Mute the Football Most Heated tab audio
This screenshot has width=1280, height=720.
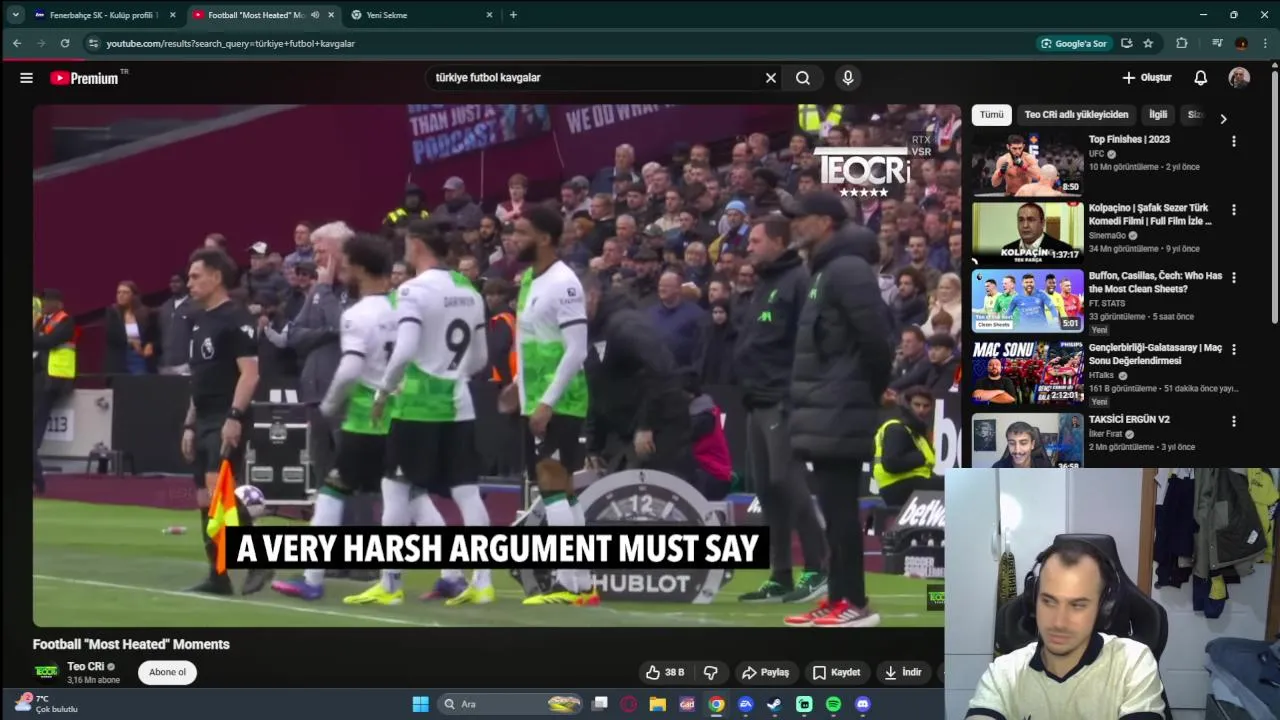tap(315, 15)
